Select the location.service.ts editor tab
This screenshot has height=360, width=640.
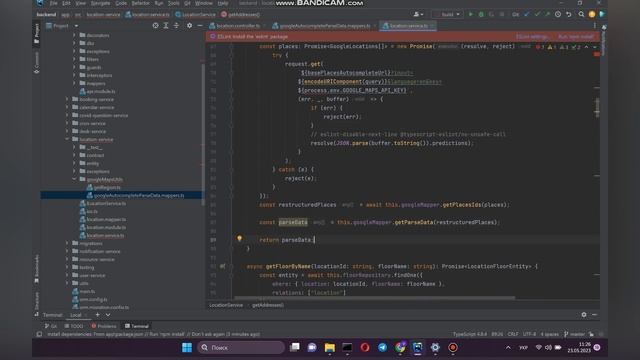[408, 26]
